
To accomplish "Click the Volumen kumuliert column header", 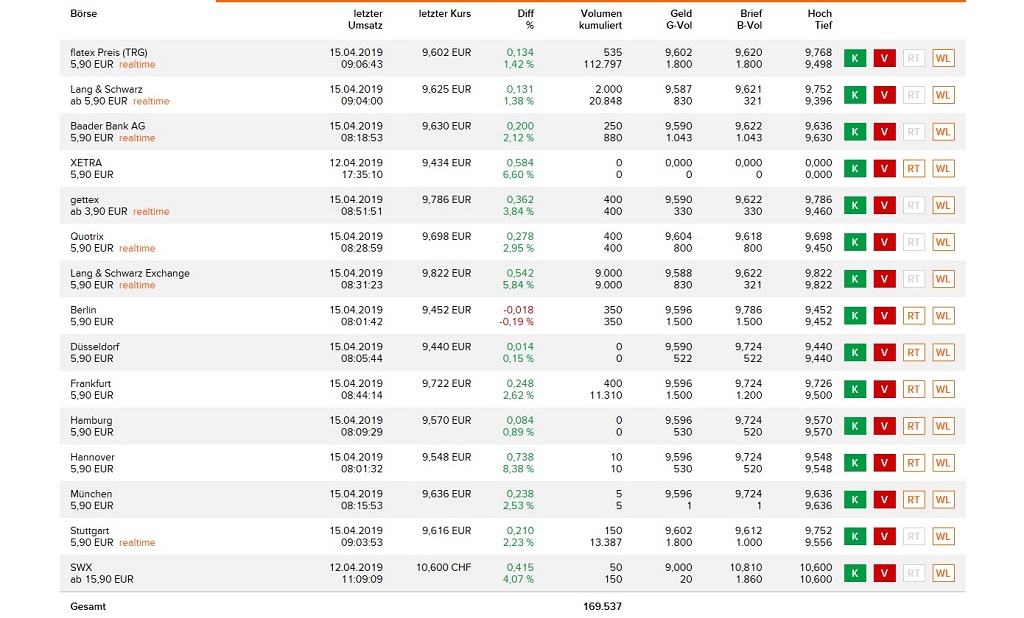I will (600, 19).
